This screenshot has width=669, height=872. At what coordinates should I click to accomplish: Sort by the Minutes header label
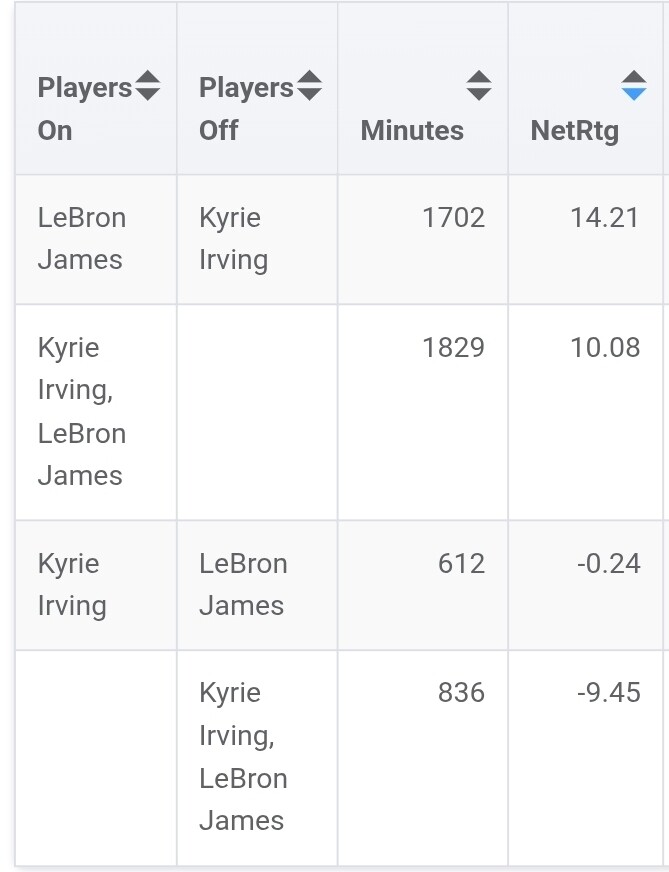(412, 130)
